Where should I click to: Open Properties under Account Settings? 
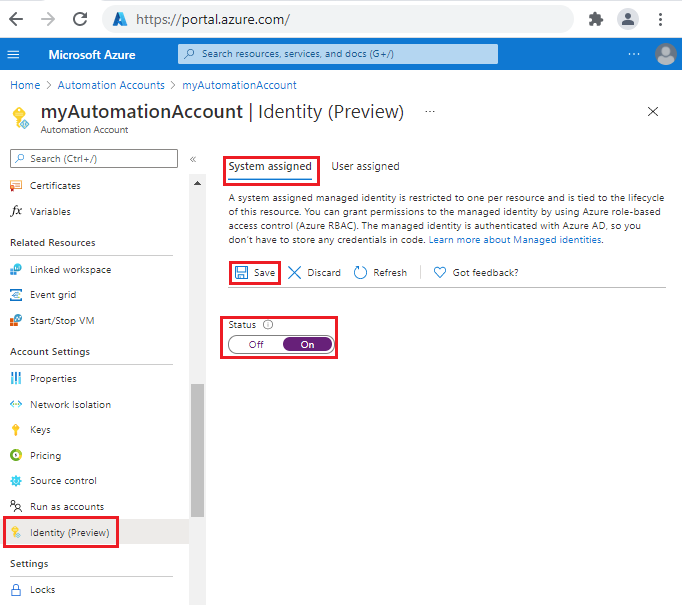point(53,379)
